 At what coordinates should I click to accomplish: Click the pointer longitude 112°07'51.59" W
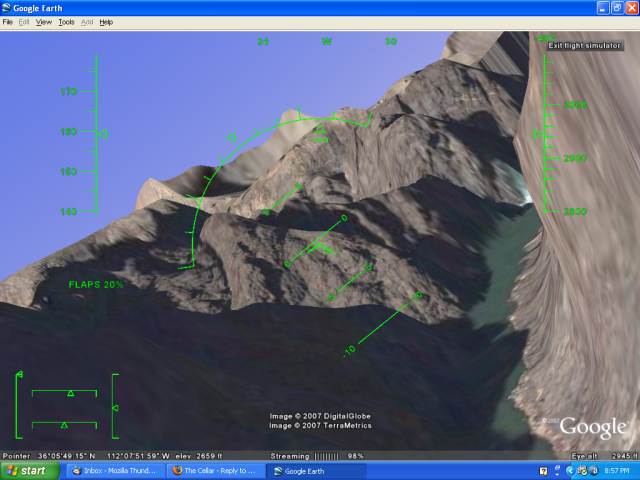coord(138,456)
